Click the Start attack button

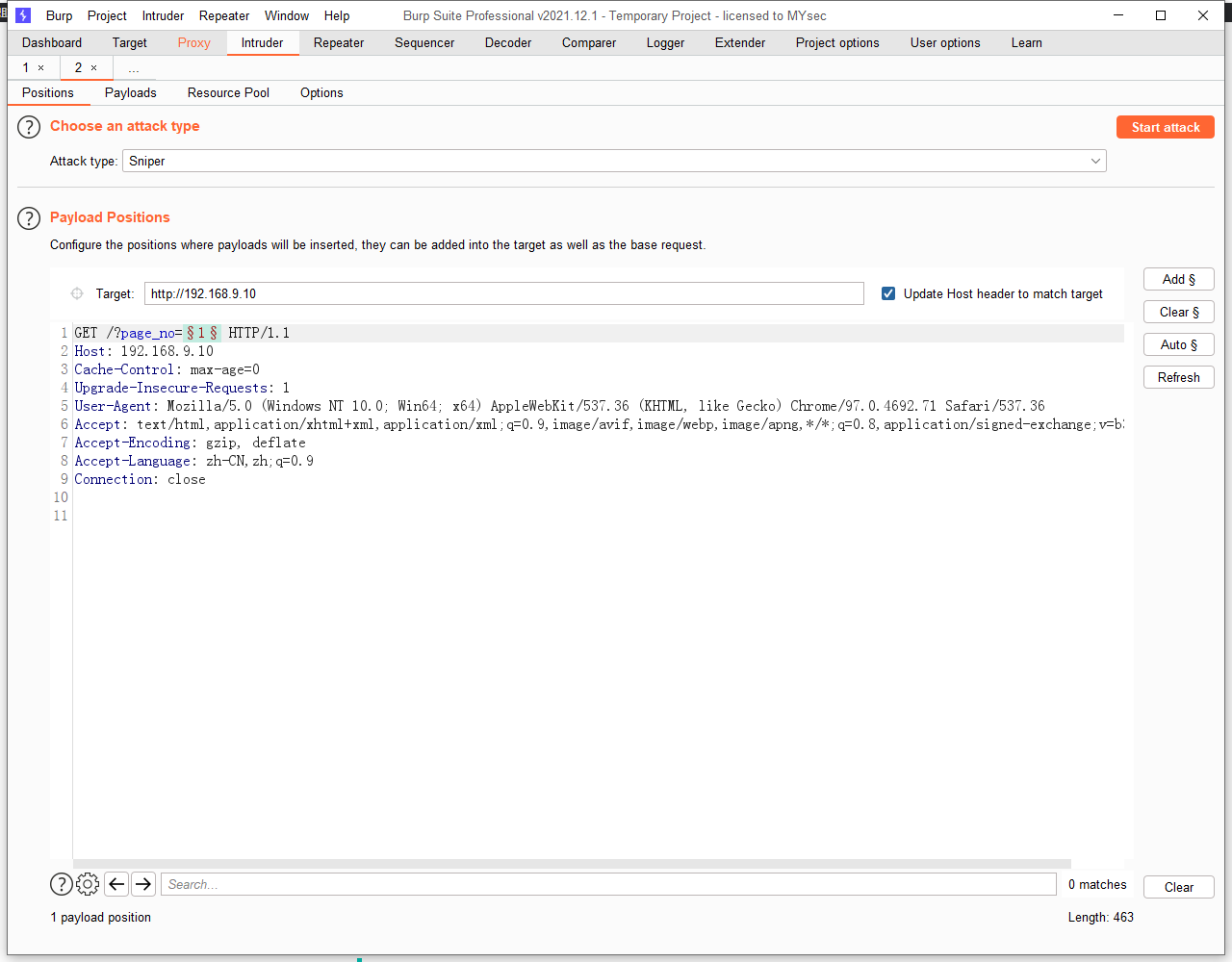pos(1166,127)
